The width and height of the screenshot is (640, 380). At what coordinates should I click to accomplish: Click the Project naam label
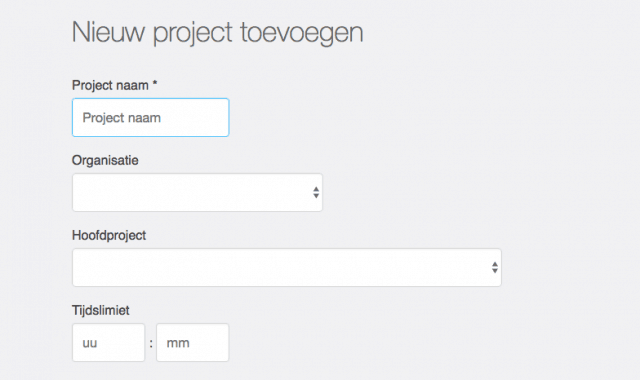pyautogui.click(x=110, y=85)
